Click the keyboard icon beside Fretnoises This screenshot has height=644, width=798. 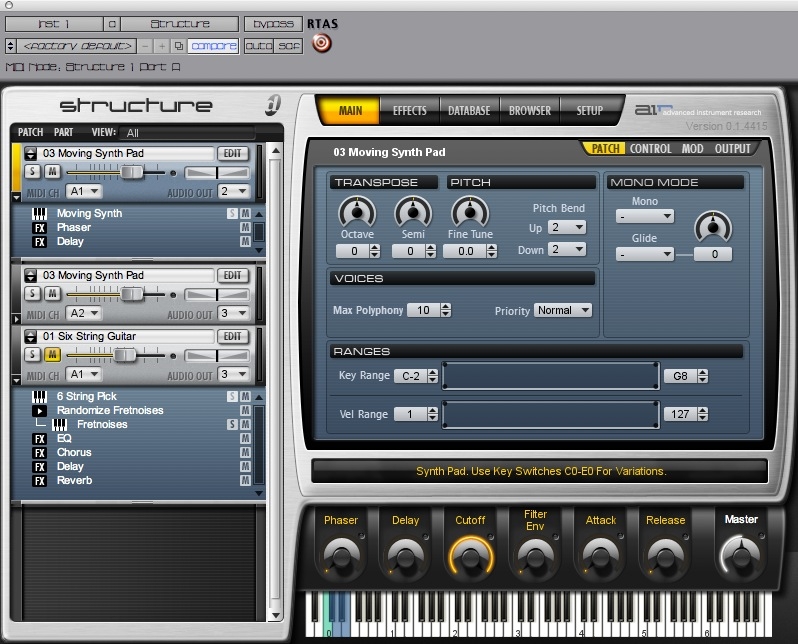click(60, 425)
